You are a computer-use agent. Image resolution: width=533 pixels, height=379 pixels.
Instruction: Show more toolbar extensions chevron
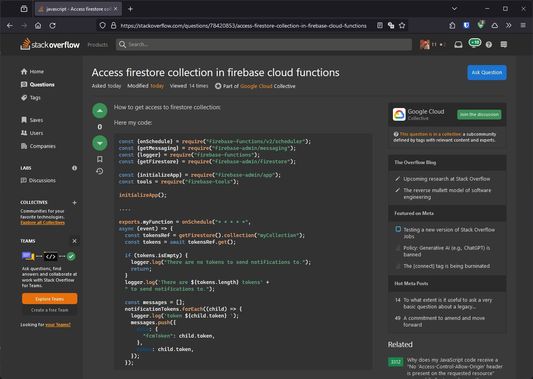click(509, 25)
